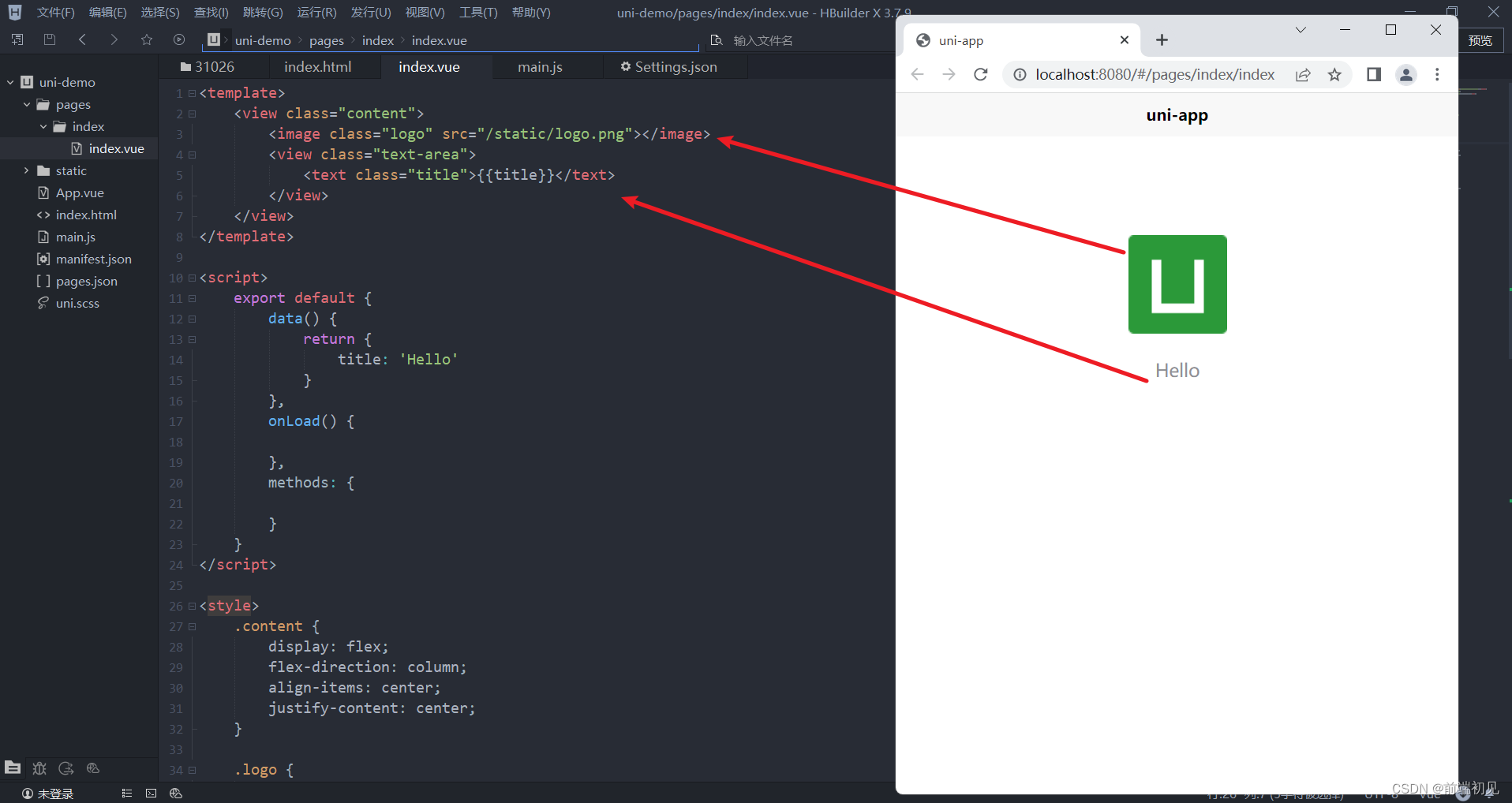Image resolution: width=1512 pixels, height=803 pixels.
Task: Open the project manager icon at sidebar bottom
Action: 13,768
